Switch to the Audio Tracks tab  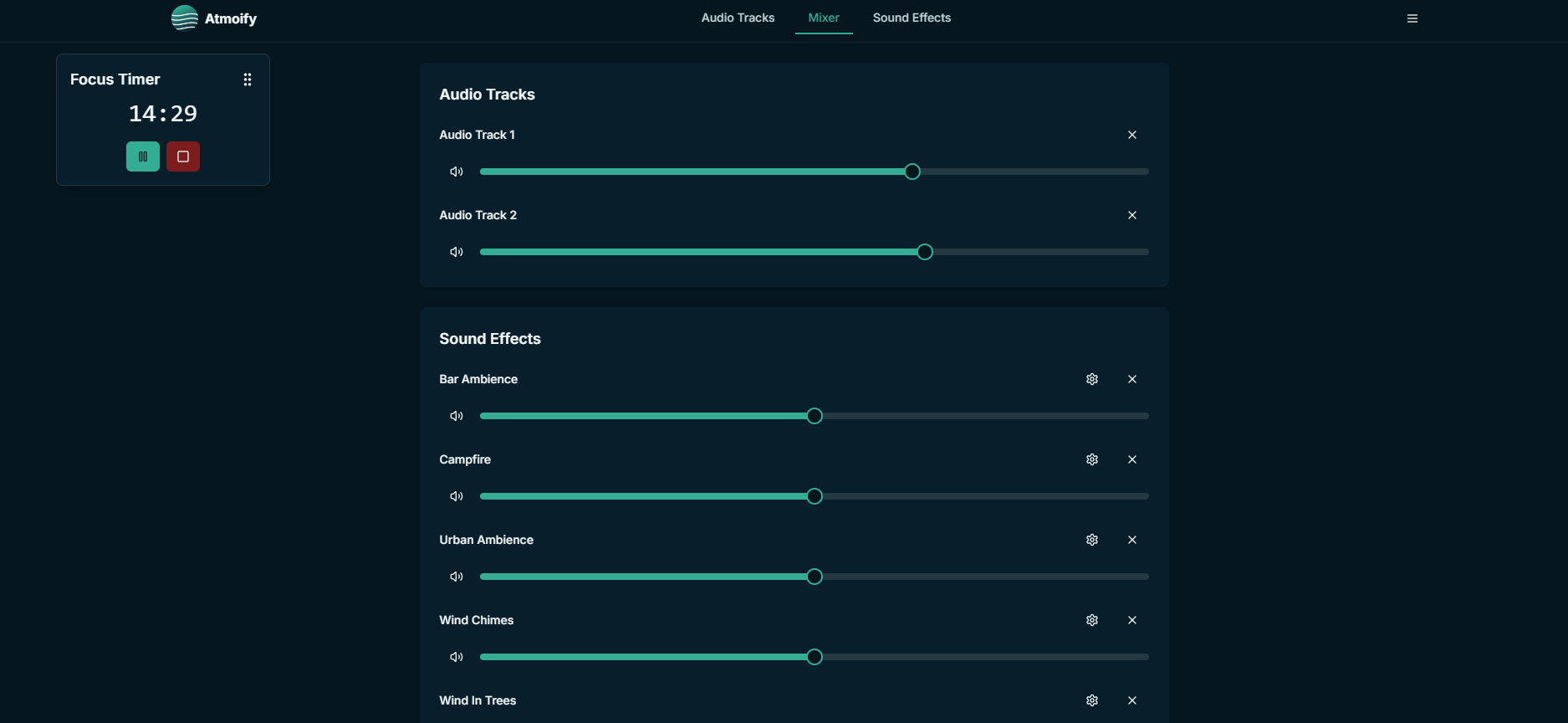738,18
